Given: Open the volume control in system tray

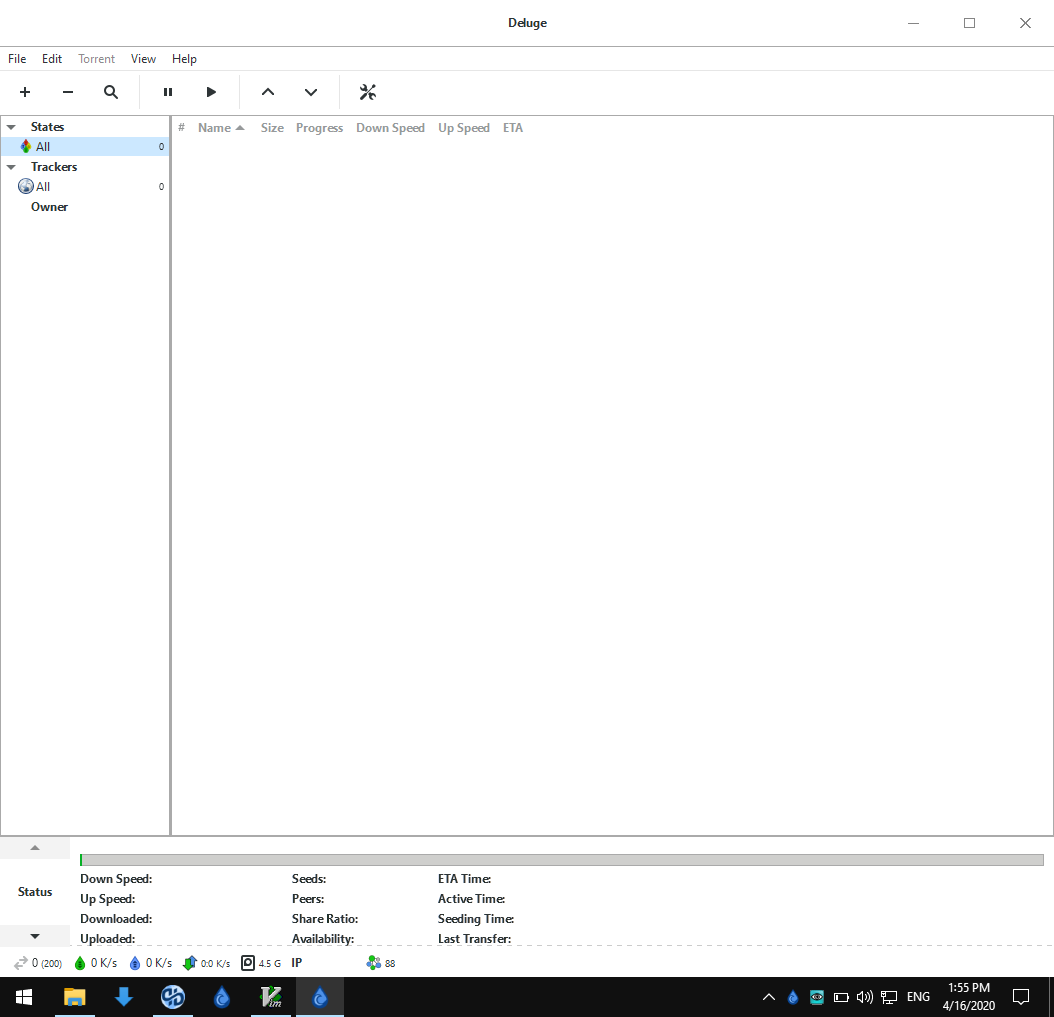Looking at the screenshot, I should (x=864, y=997).
